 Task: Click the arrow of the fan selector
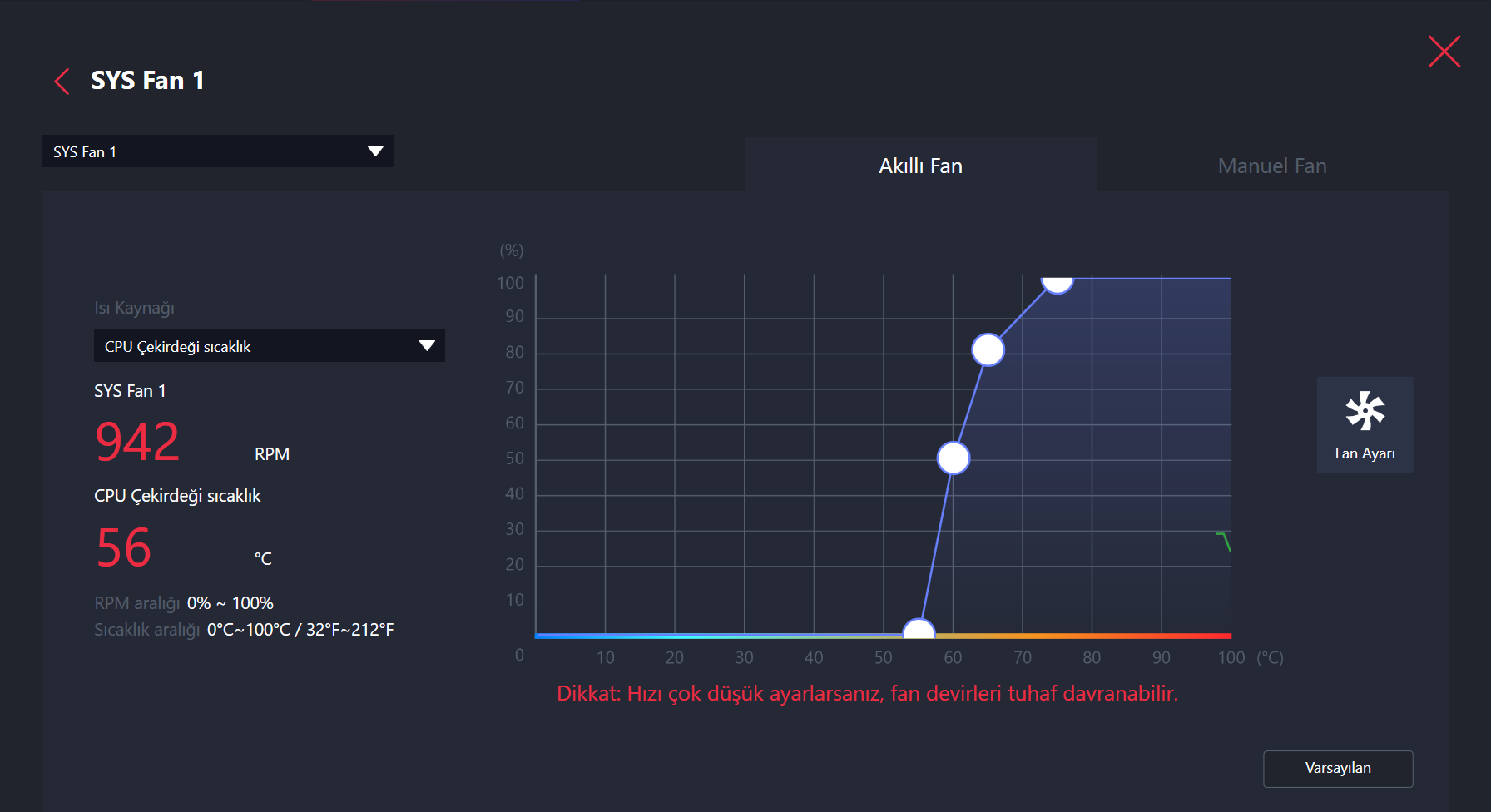click(375, 151)
